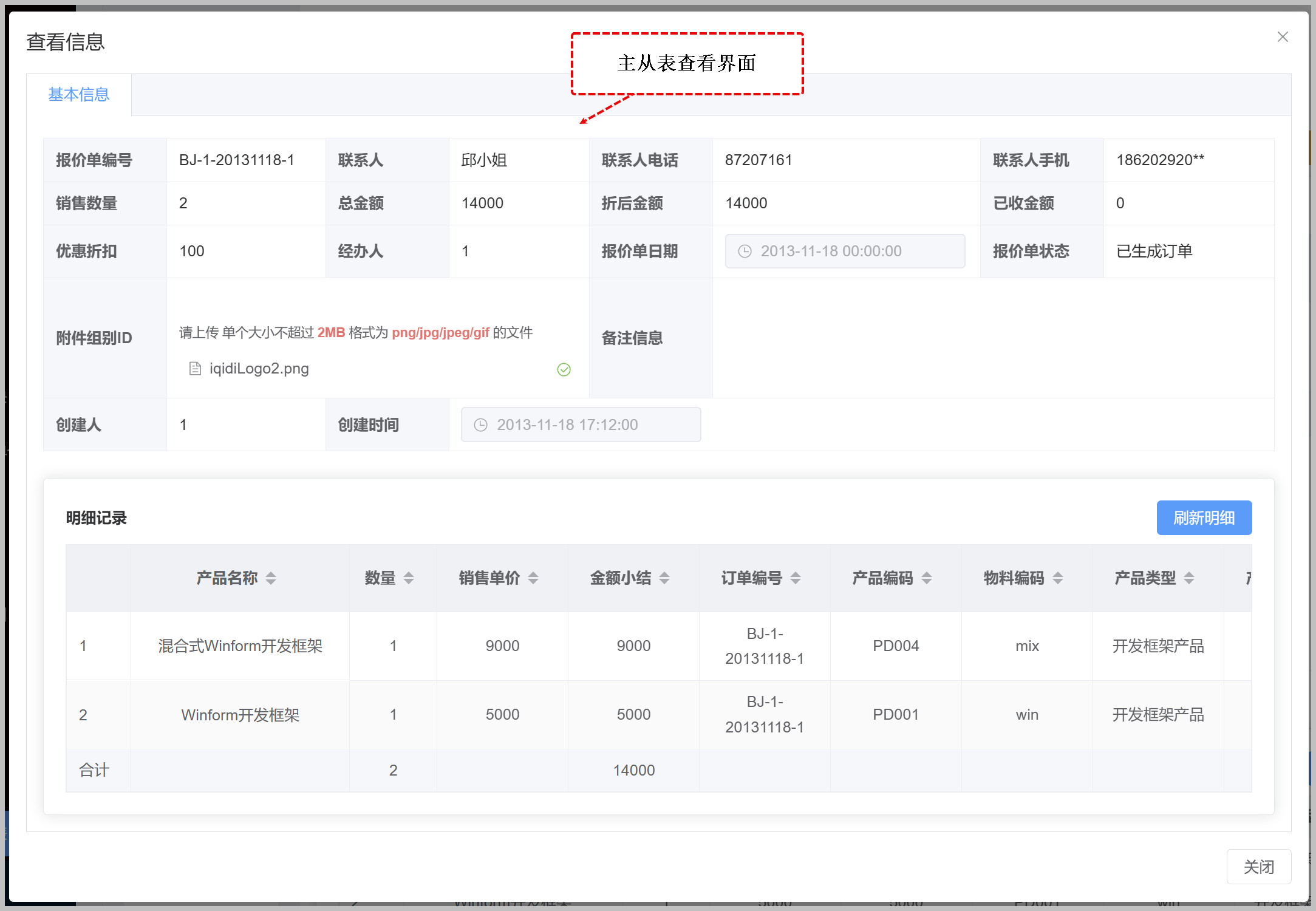
Task: Sort by 销售单价 column arrows
Action: tap(533, 578)
